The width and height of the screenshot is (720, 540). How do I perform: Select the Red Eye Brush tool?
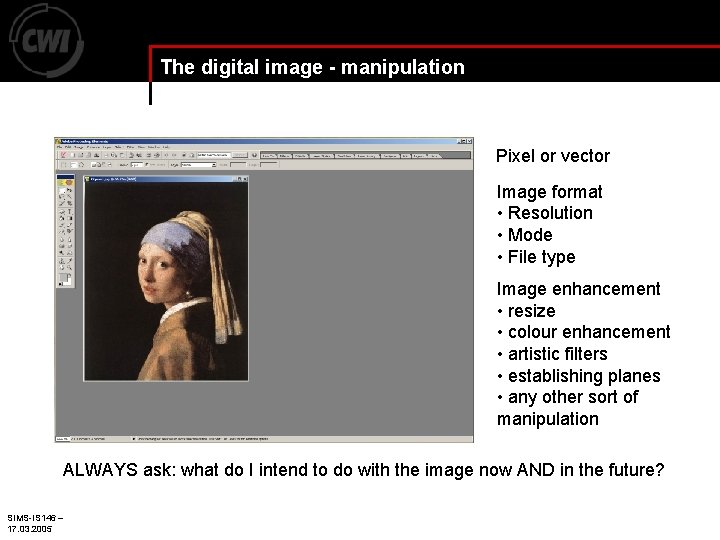(70, 232)
